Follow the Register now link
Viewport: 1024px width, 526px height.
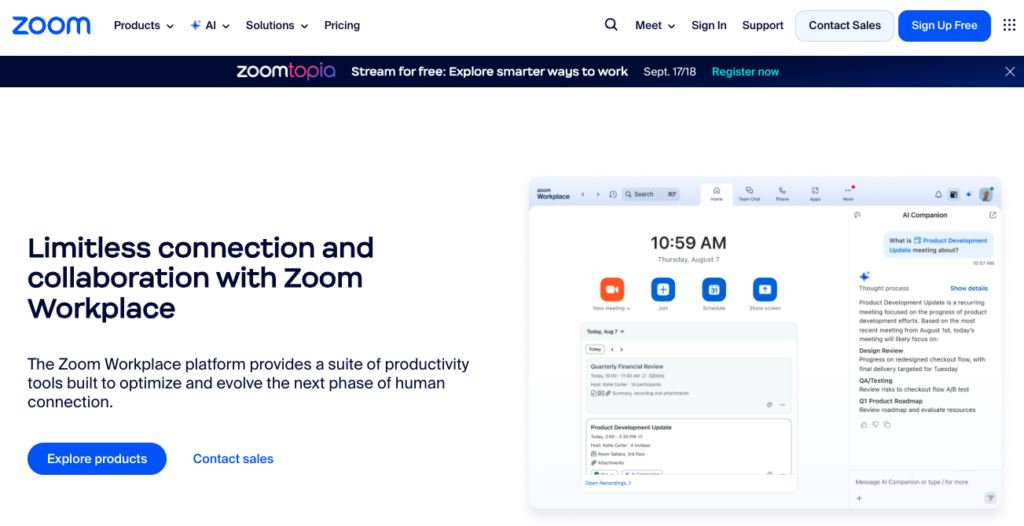pos(745,72)
